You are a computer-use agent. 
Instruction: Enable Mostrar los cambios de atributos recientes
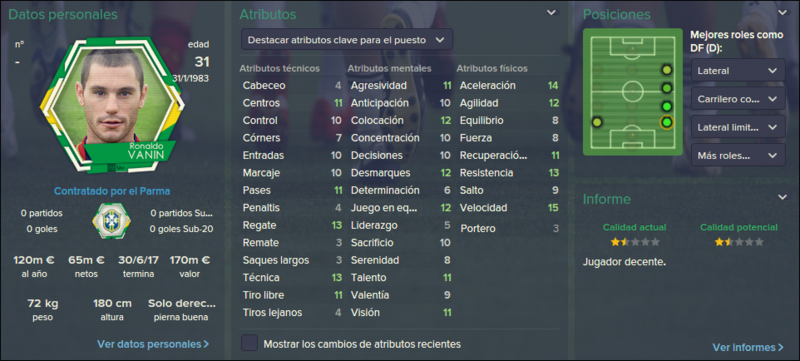coord(249,344)
